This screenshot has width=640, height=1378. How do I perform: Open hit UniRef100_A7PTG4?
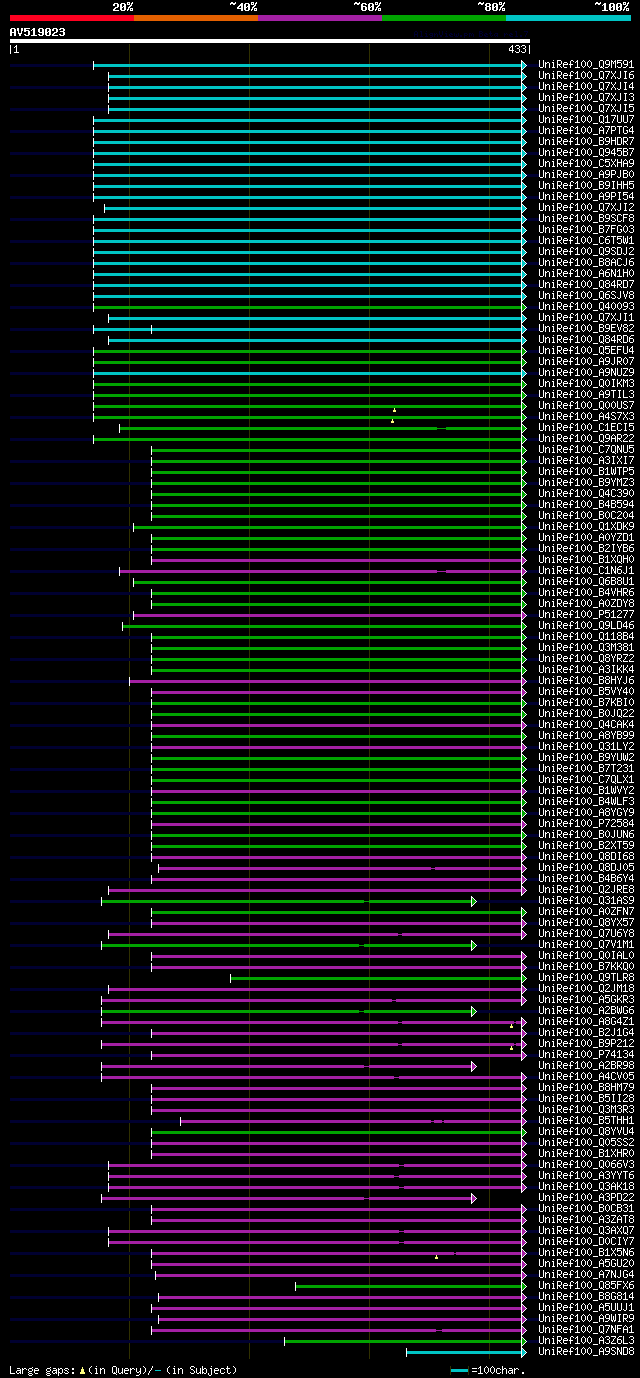tap(586, 131)
